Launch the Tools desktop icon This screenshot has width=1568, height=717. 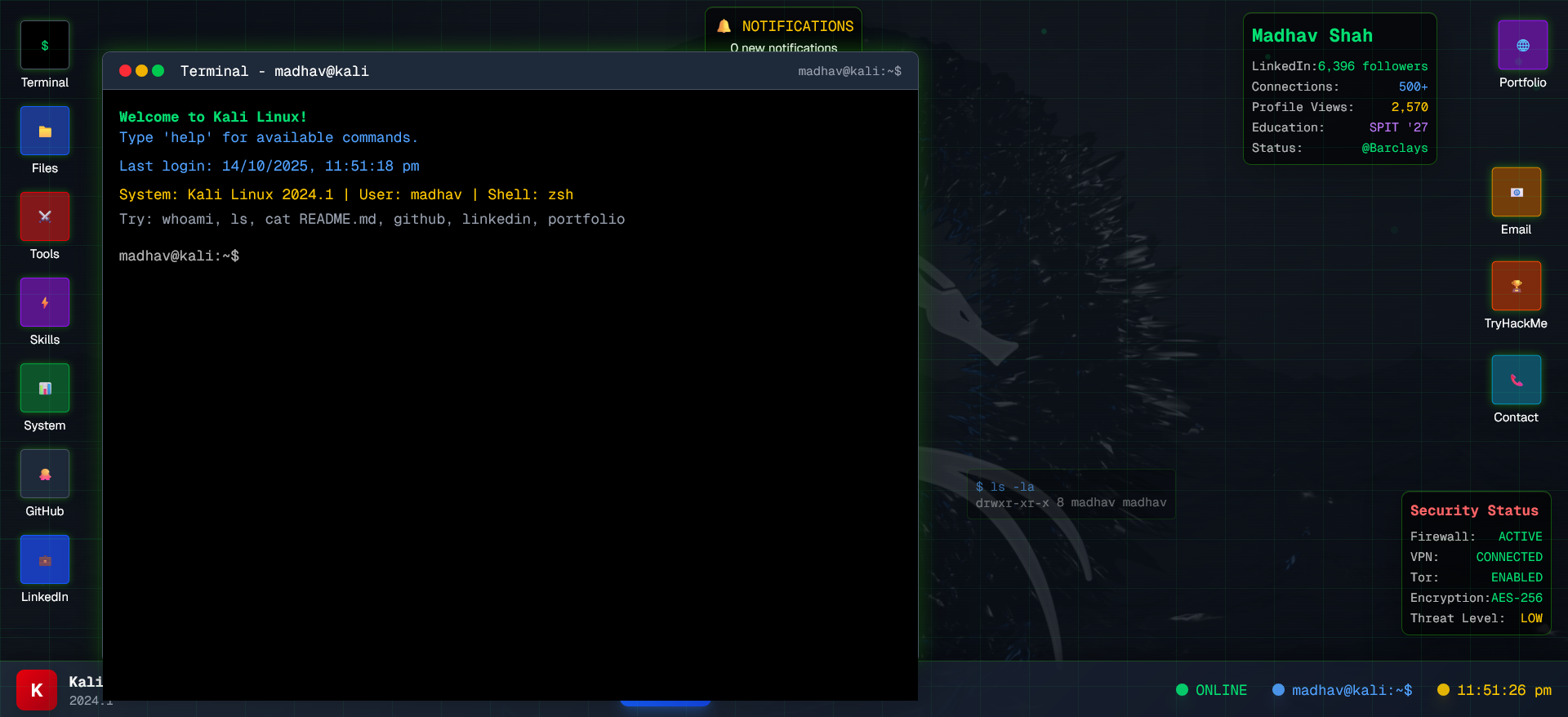(x=45, y=225)
